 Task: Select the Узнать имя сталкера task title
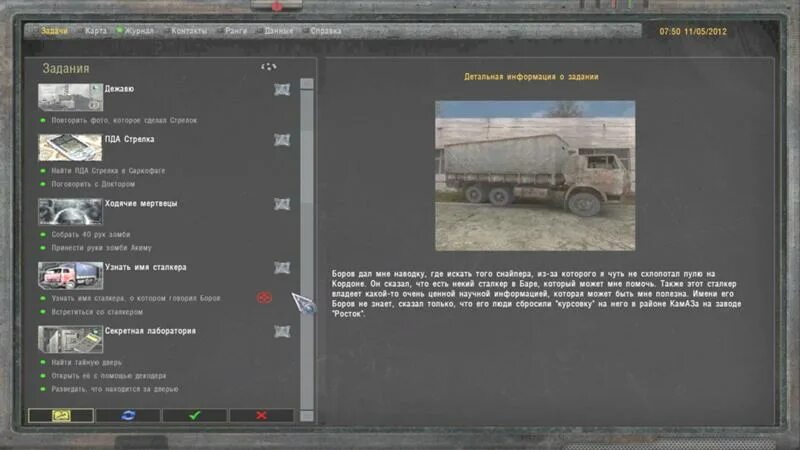point(145,267)
